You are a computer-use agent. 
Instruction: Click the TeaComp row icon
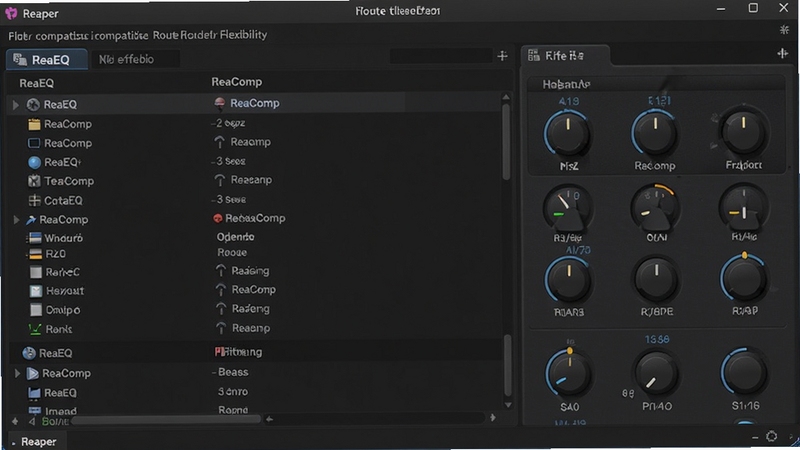coord(34,181)
